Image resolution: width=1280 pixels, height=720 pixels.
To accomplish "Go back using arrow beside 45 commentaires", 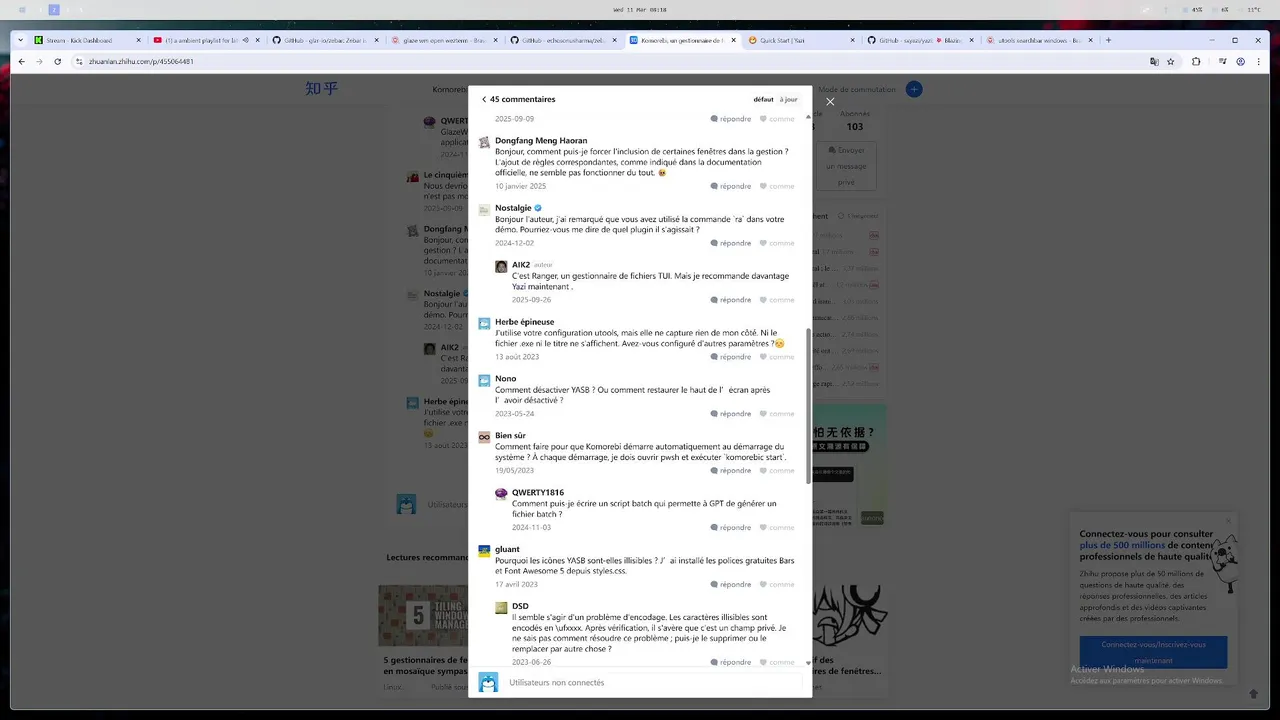I will [484, 100].
